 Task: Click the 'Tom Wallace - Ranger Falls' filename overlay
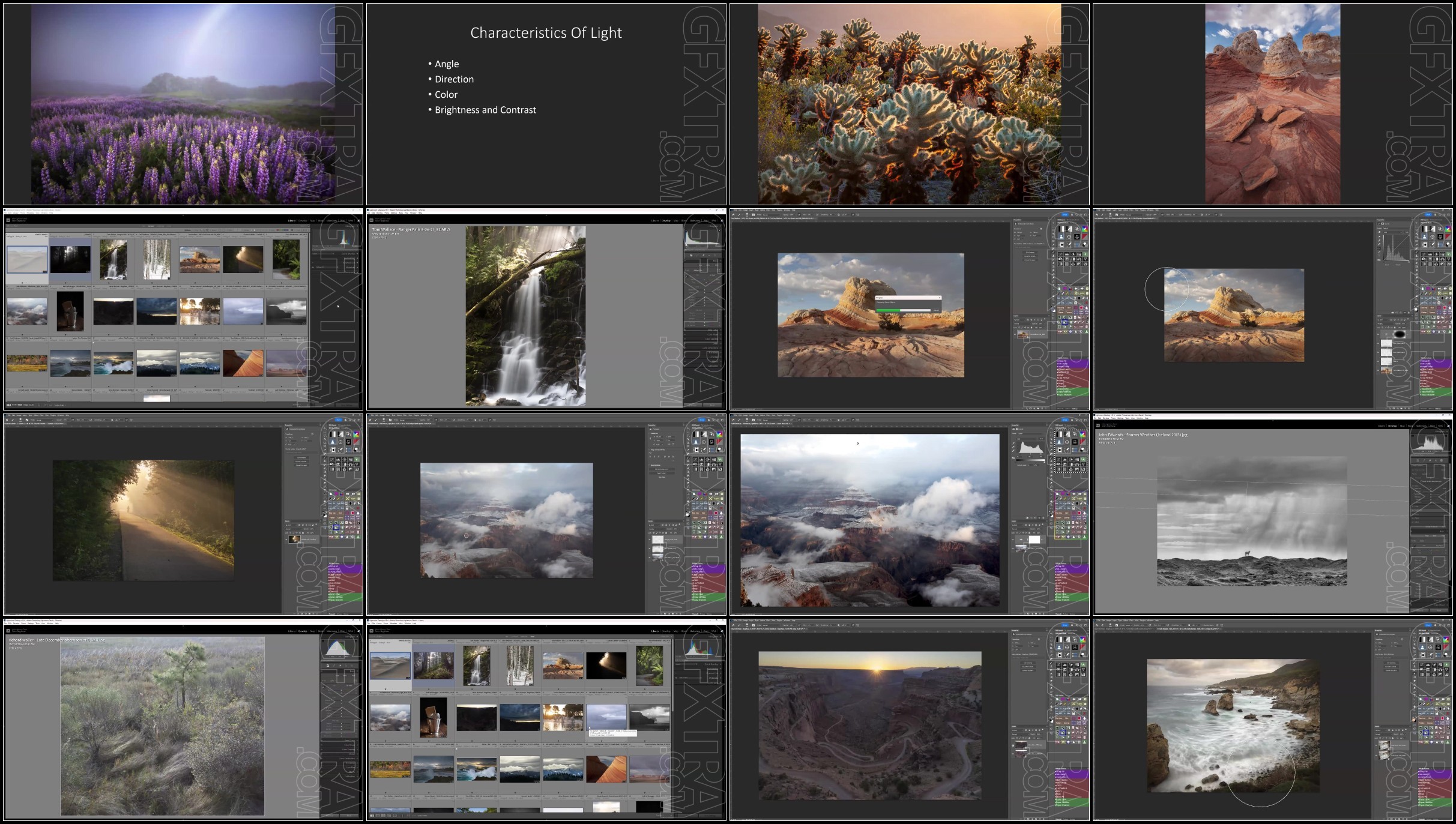[x=411, y=229]
